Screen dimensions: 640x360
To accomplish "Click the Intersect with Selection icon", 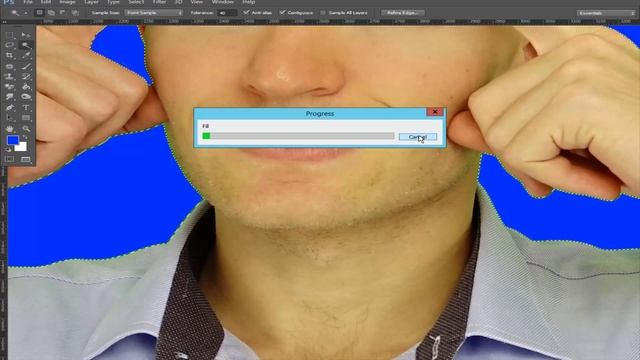I will click(75, 13).
